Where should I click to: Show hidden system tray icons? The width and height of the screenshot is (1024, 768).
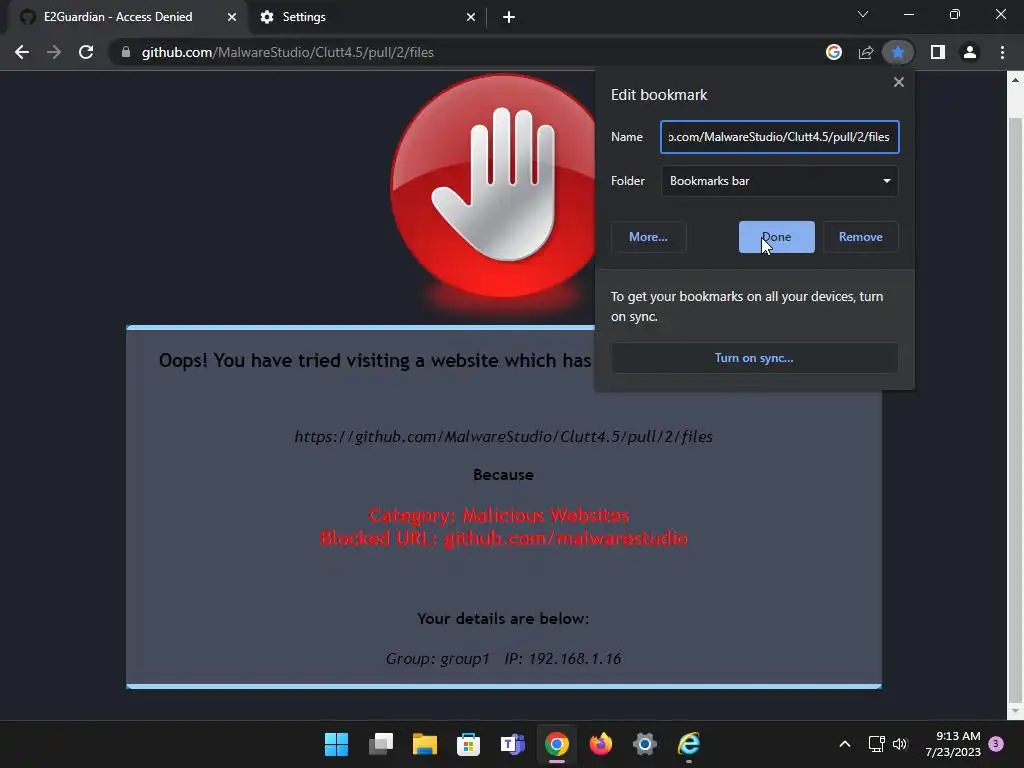coord(844,744)
